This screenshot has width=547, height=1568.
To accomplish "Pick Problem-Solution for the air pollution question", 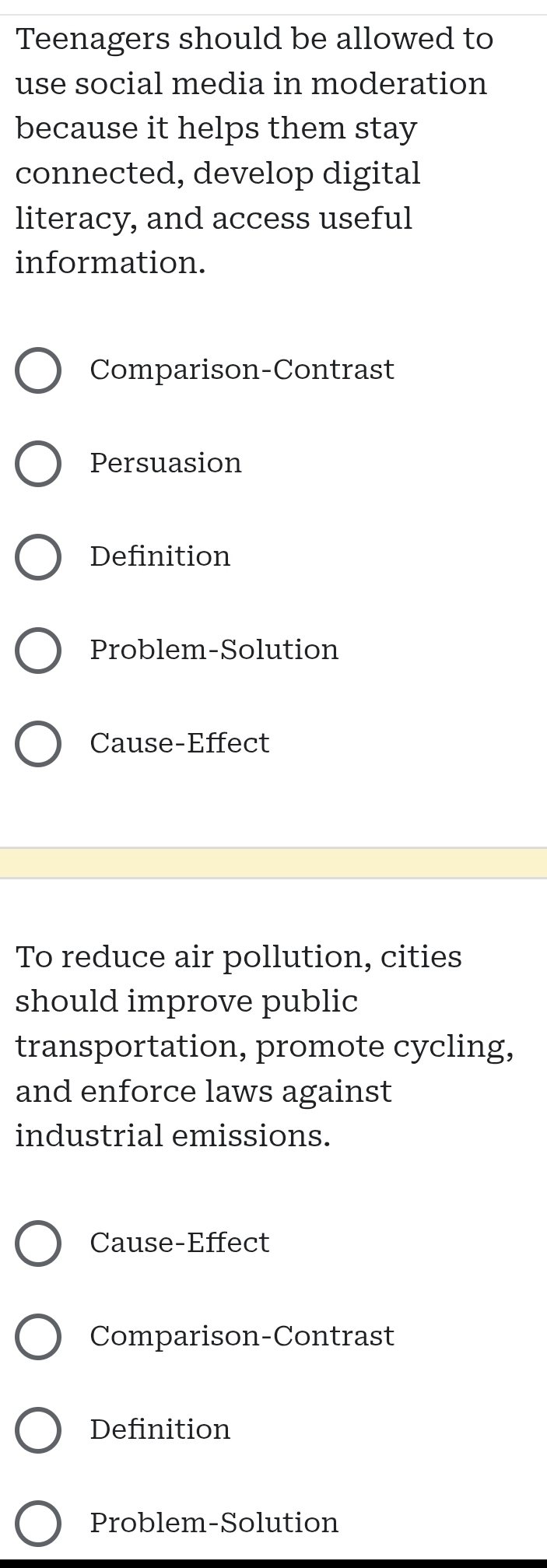I will click(38, 1524).
